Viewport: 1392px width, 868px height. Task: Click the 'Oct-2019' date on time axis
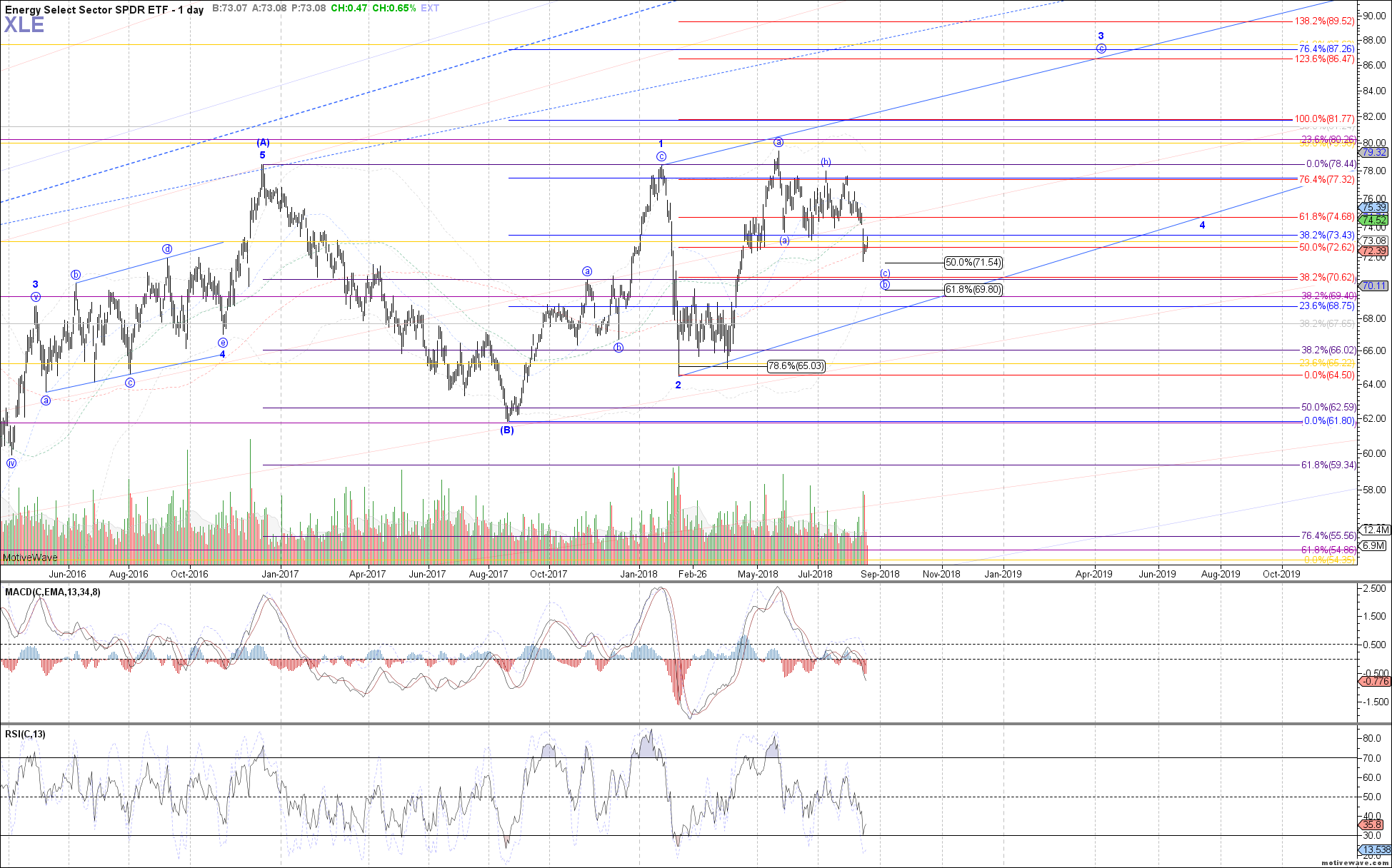(x=1281, y=574)
